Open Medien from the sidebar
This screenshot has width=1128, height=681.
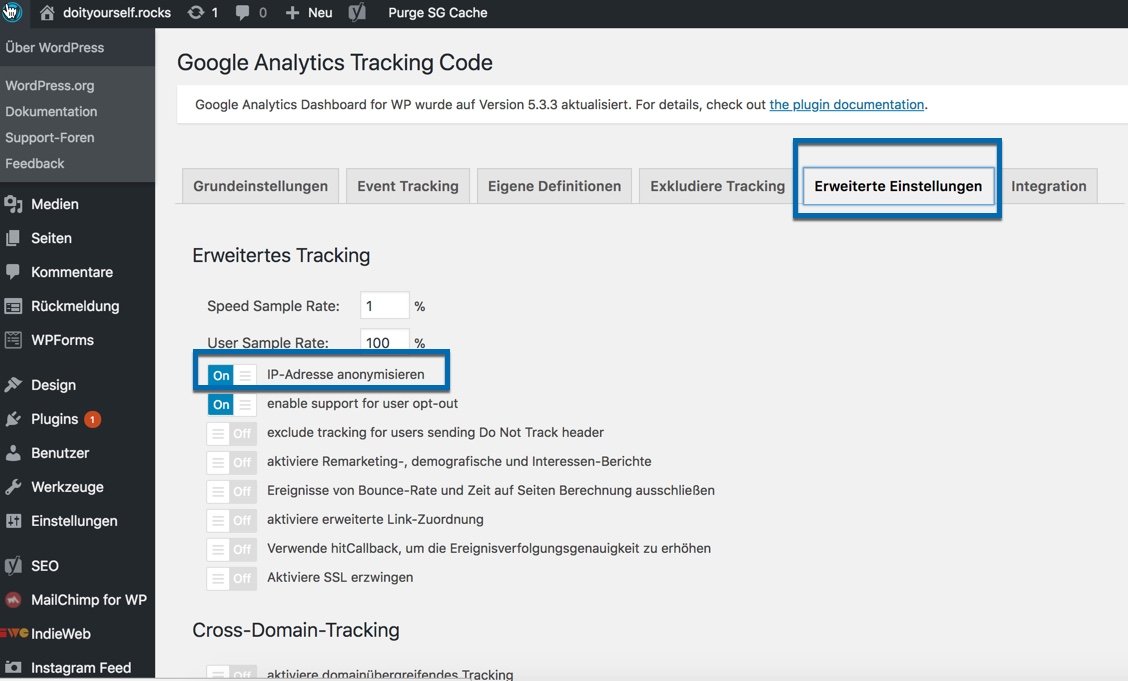point(54,204)
